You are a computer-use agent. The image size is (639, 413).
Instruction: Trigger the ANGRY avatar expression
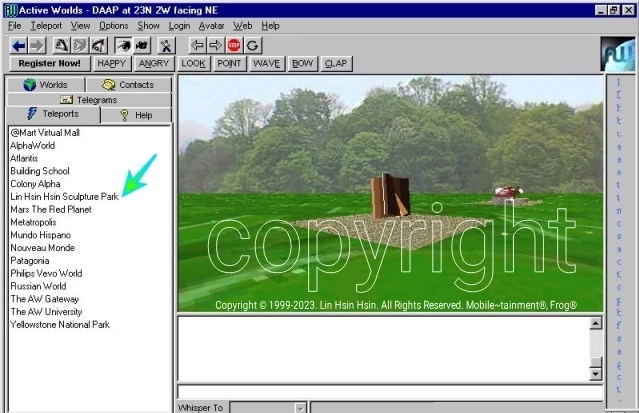click(x=154, y=64)
